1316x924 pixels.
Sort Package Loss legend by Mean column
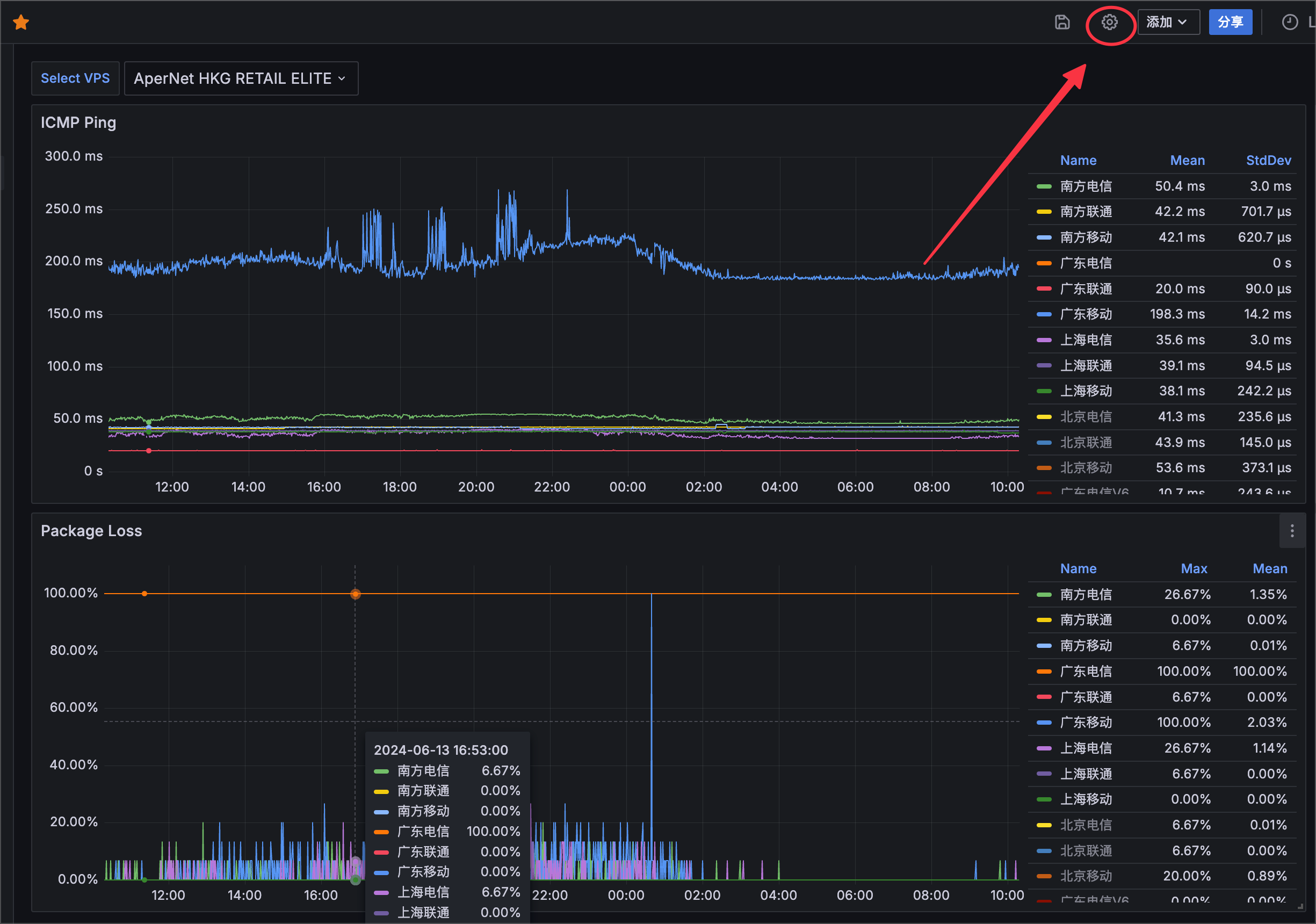[x=1270, y=568]
